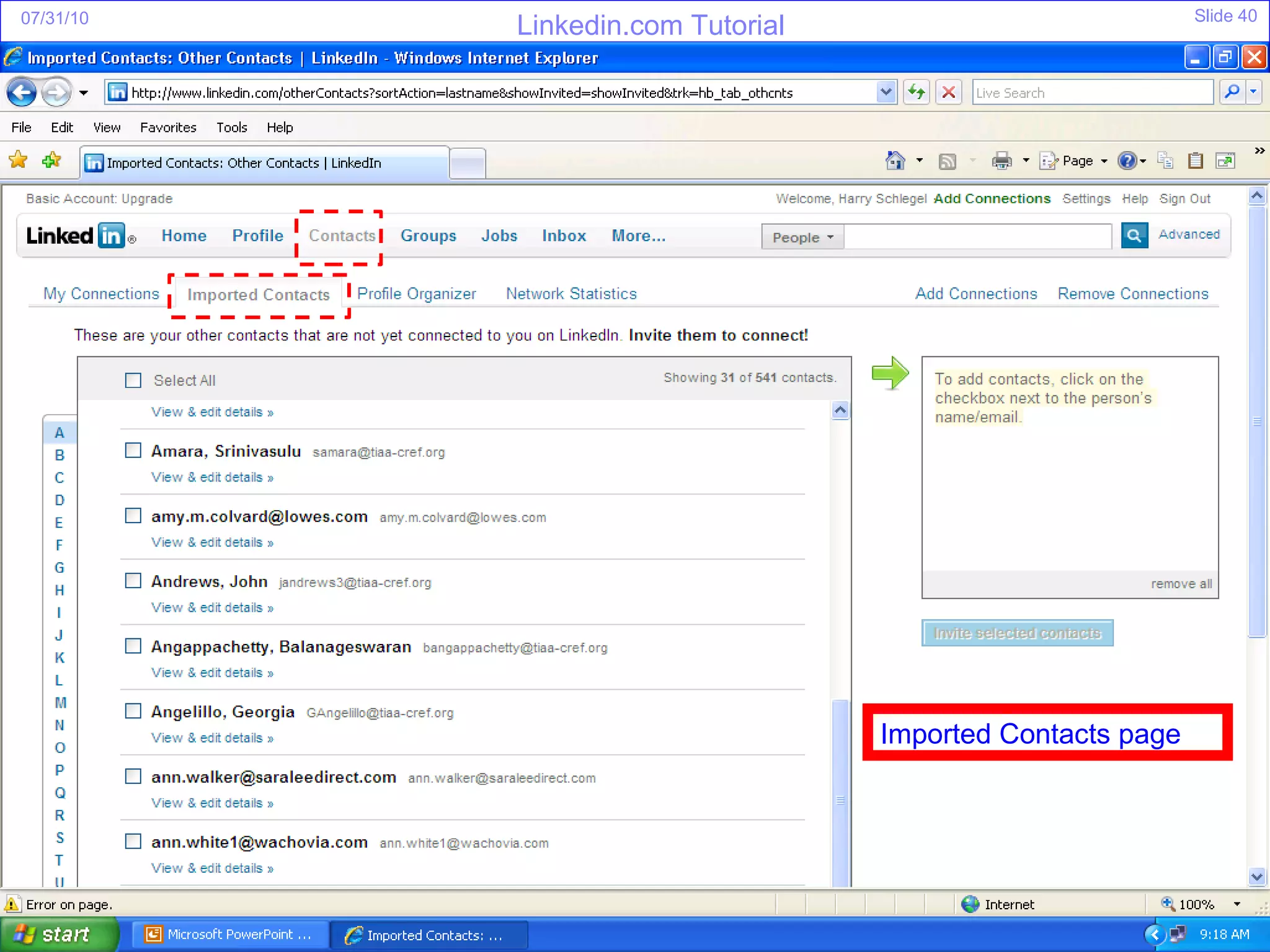This screenshot has height=952, width=1270.
Task: Click the remove all link
Action: click(1181, 584)
